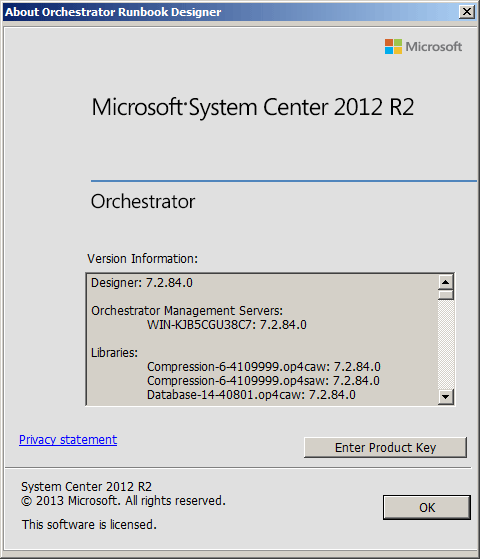Screen dimensions: 480x559
Task: Select the WIN-KJB5CGU38C7 server entry line
Action: 226,325
